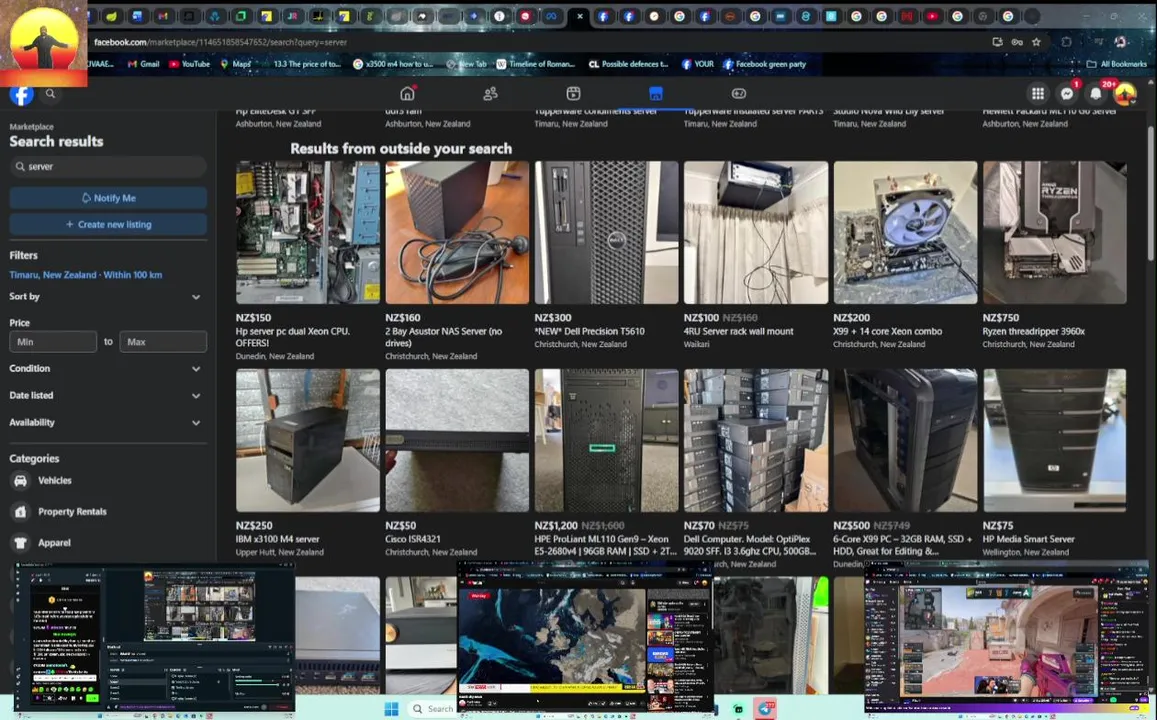1157x720 pixels.
Task: Bookmark this page with the star icon
Action: coord(1037,42)
